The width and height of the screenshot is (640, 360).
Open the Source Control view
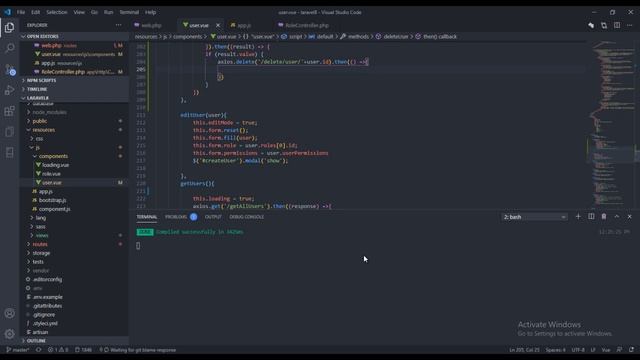(9, 69)
